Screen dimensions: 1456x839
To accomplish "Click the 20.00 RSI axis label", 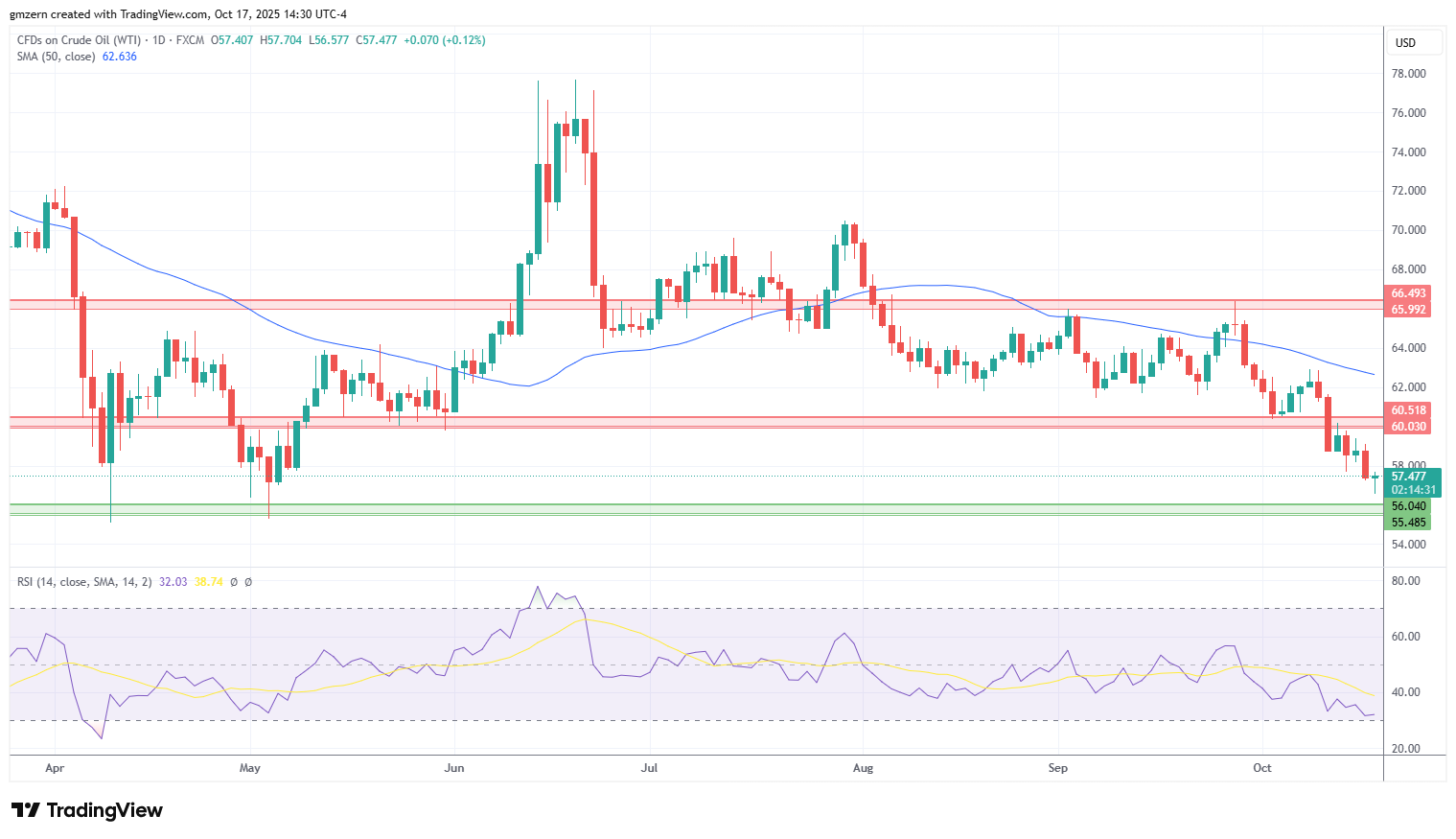I will [1405, 749].
